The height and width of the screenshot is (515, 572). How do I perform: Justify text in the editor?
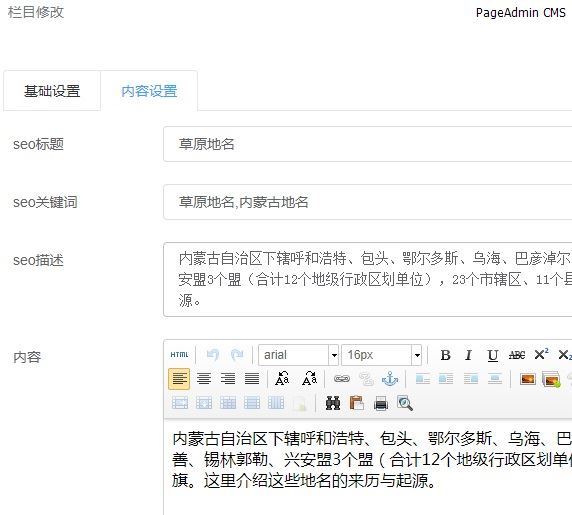coord(252,379)
